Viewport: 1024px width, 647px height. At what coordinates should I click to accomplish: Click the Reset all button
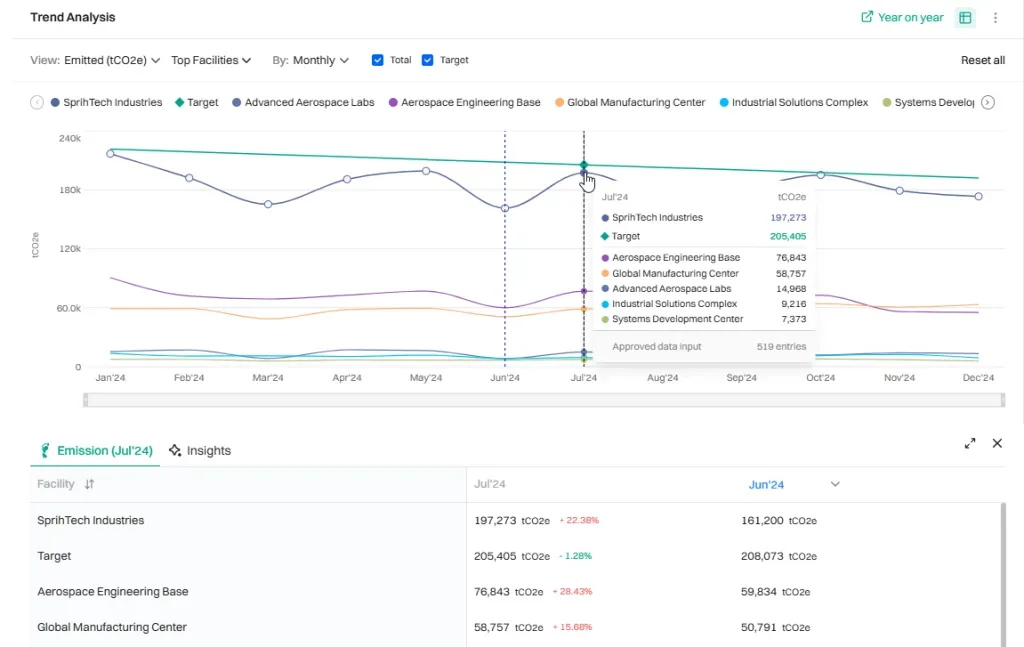[982, 60]
